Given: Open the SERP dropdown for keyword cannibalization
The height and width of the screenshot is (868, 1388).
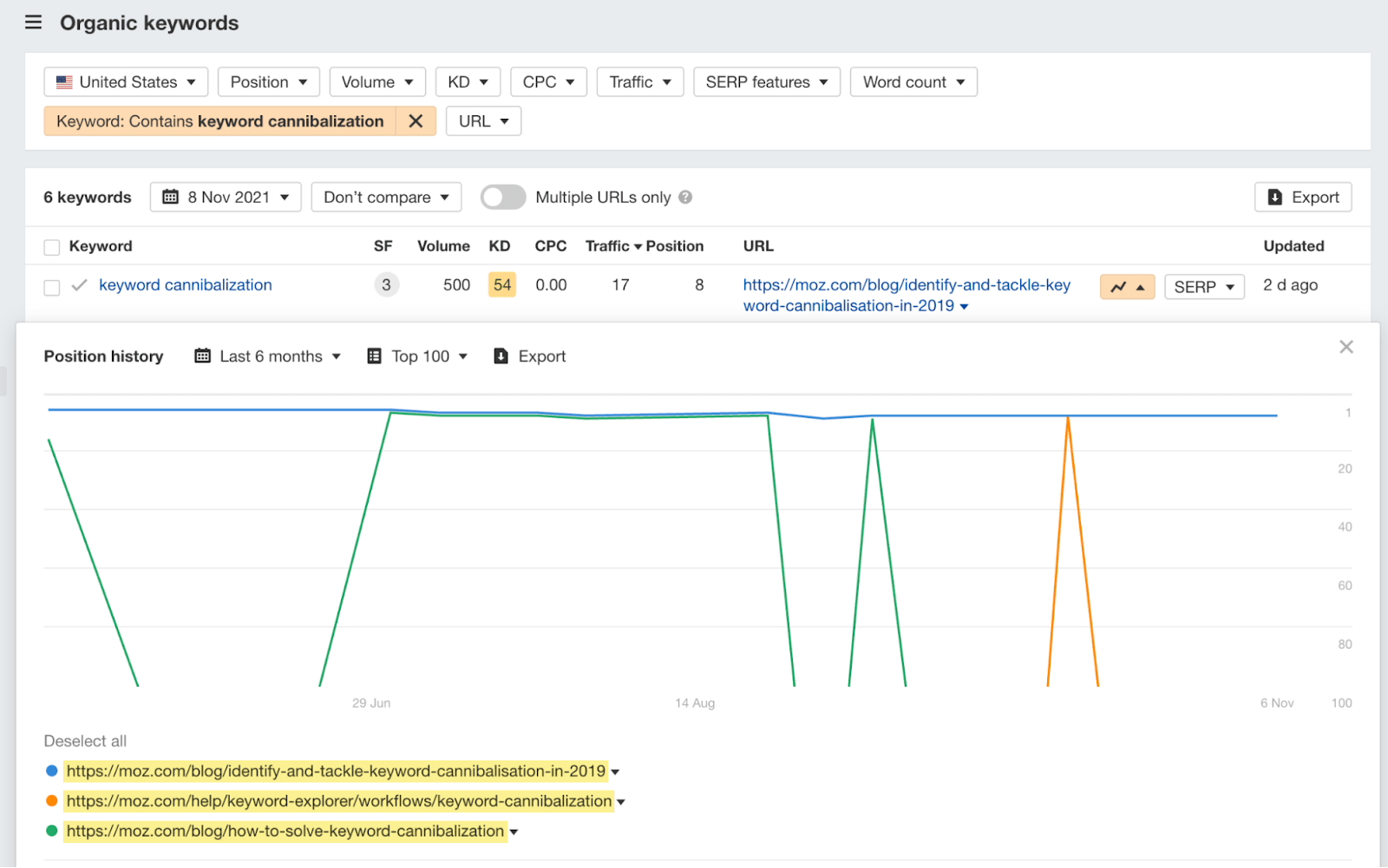Looking at the screenshot, I should click(1204, 286).
